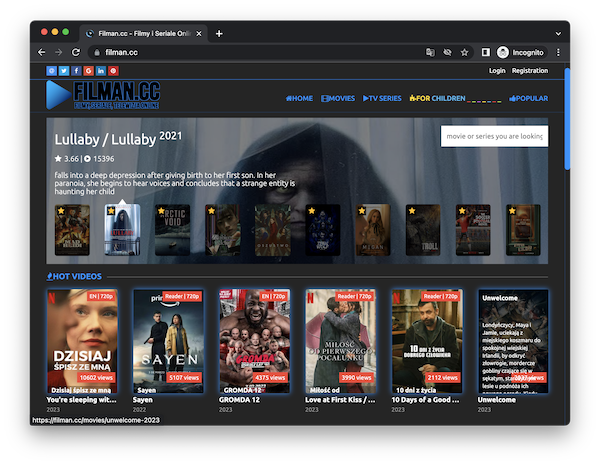Click the site lock icon in address bar
This screenshot has width=600, height=465.
point(97,52)
